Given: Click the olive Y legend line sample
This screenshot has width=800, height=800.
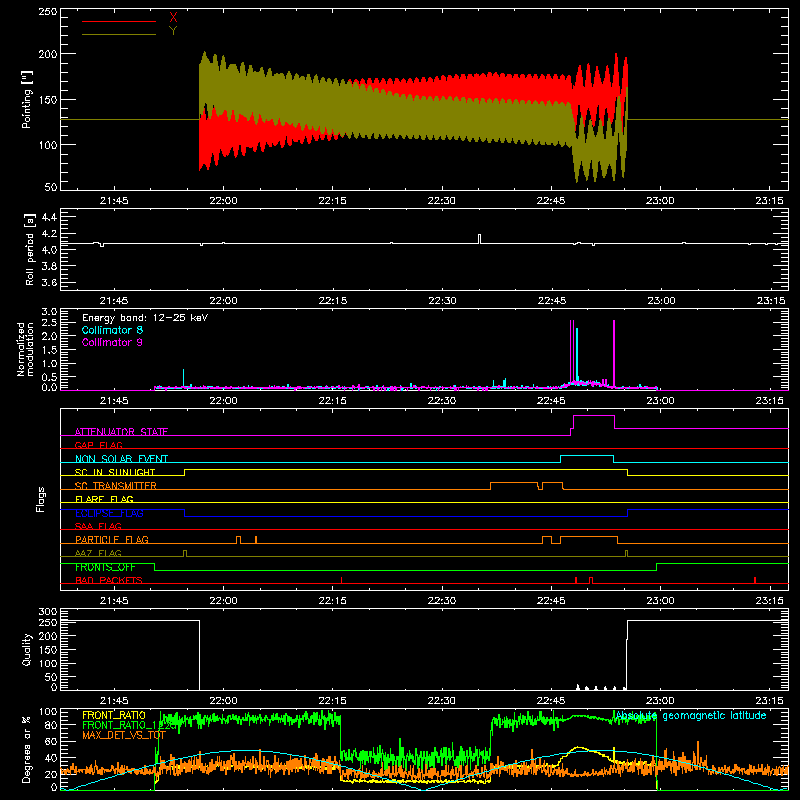Looking at the screenshot, I should [x=118, y=35].
